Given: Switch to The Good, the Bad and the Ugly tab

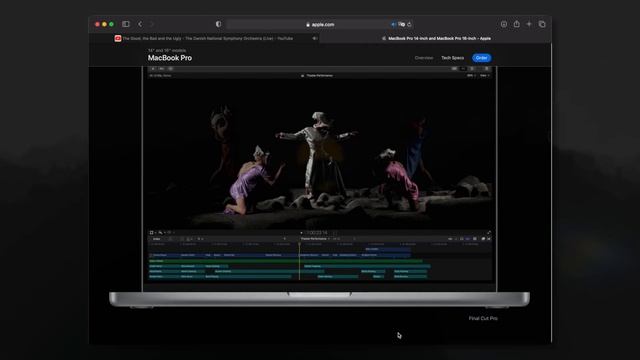Looking at the screenshot, I should 204,38.
